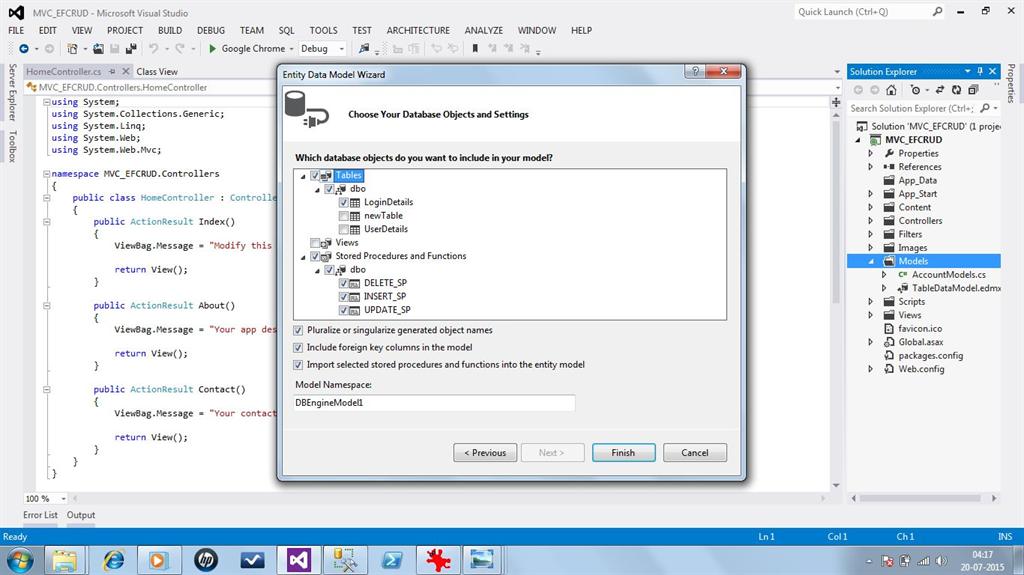Screen dimensions: 1024x575
Task: Collapse Stored Procedures and Functions node
Action: [x=303, y=257]
